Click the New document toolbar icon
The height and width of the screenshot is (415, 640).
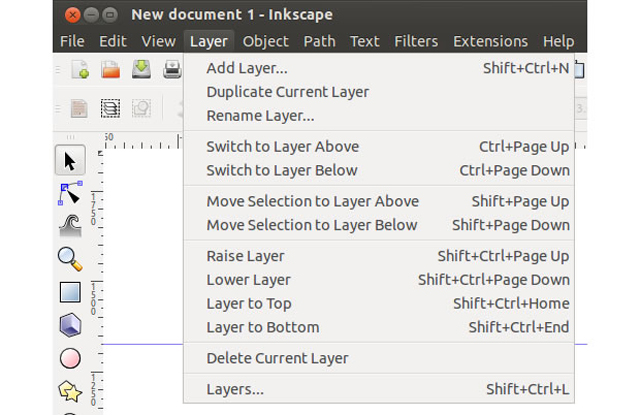[79, 70]
